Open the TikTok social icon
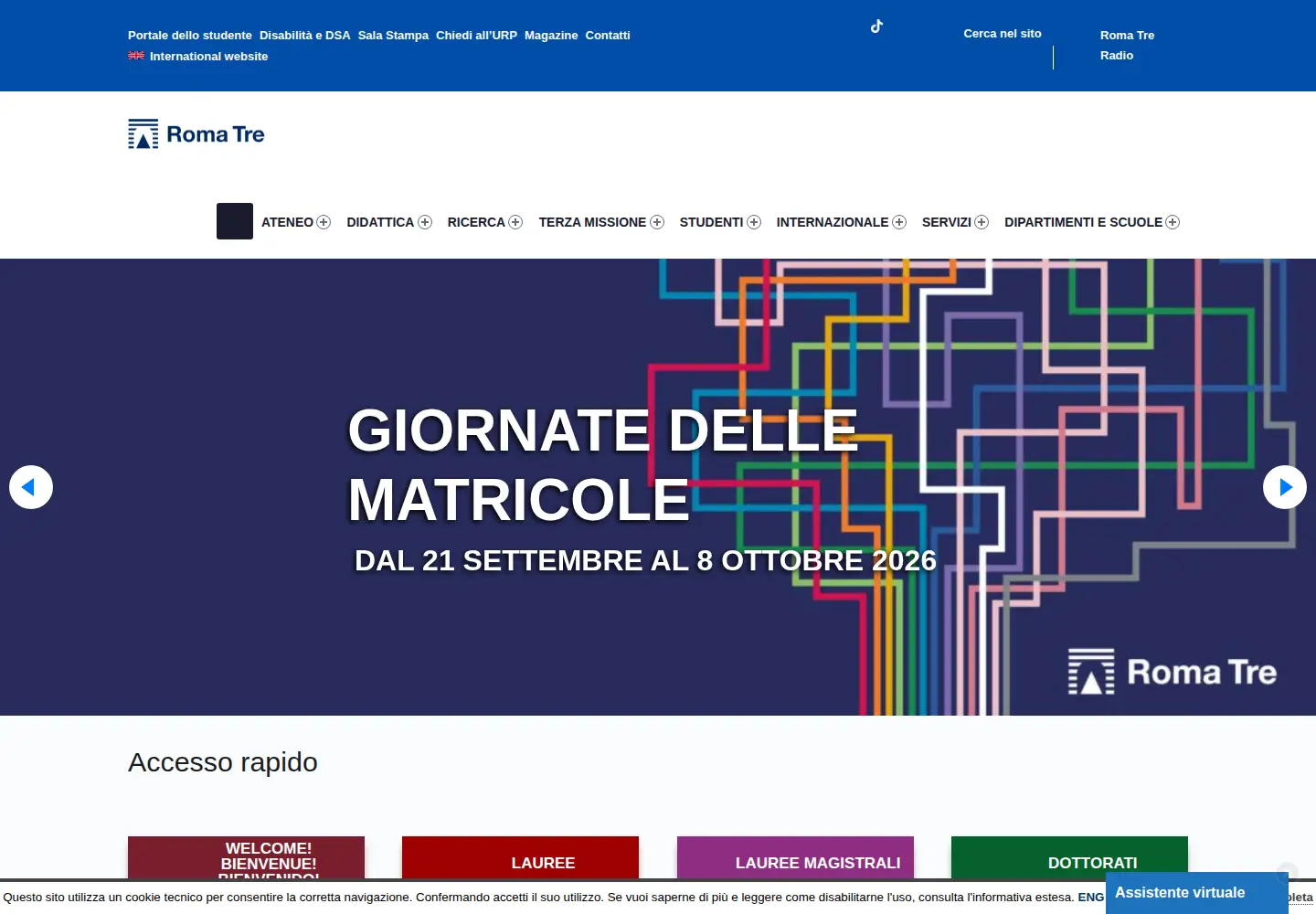The image size is (1316, 914). point(876,27)
